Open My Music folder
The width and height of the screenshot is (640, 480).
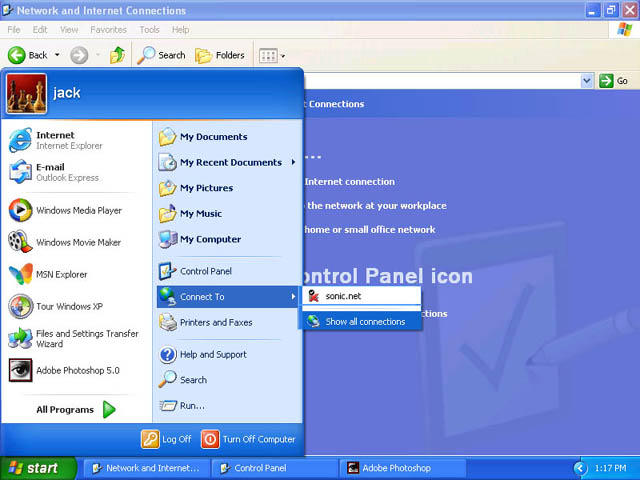click(190, 213)
